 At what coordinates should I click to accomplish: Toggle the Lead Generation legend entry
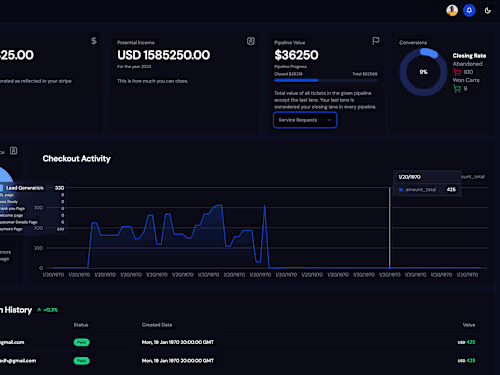22,188
